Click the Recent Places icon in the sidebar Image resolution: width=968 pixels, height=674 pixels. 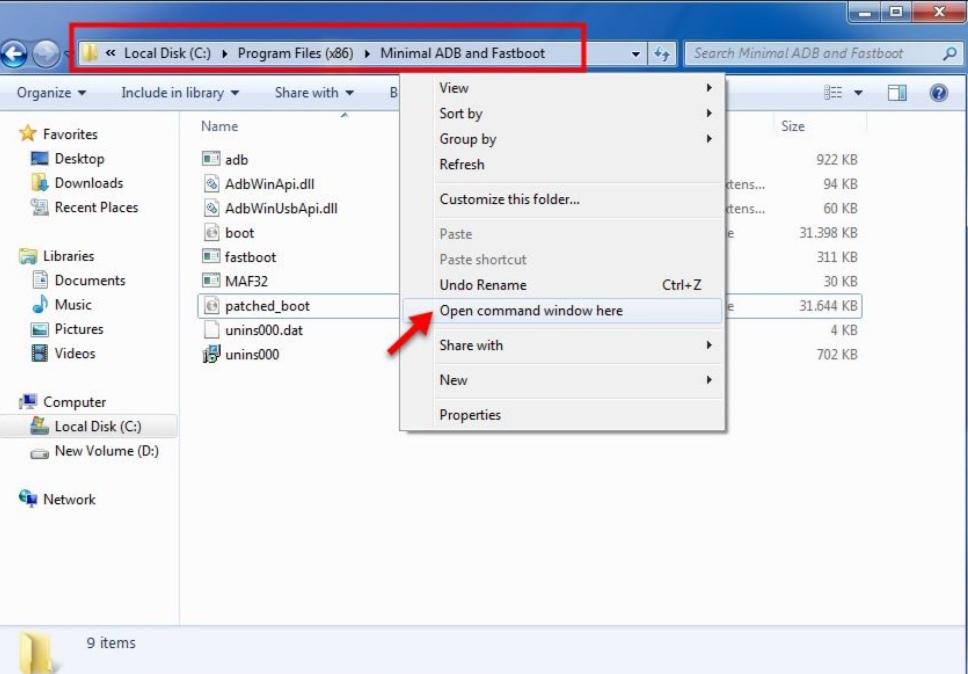pos(40,207)
